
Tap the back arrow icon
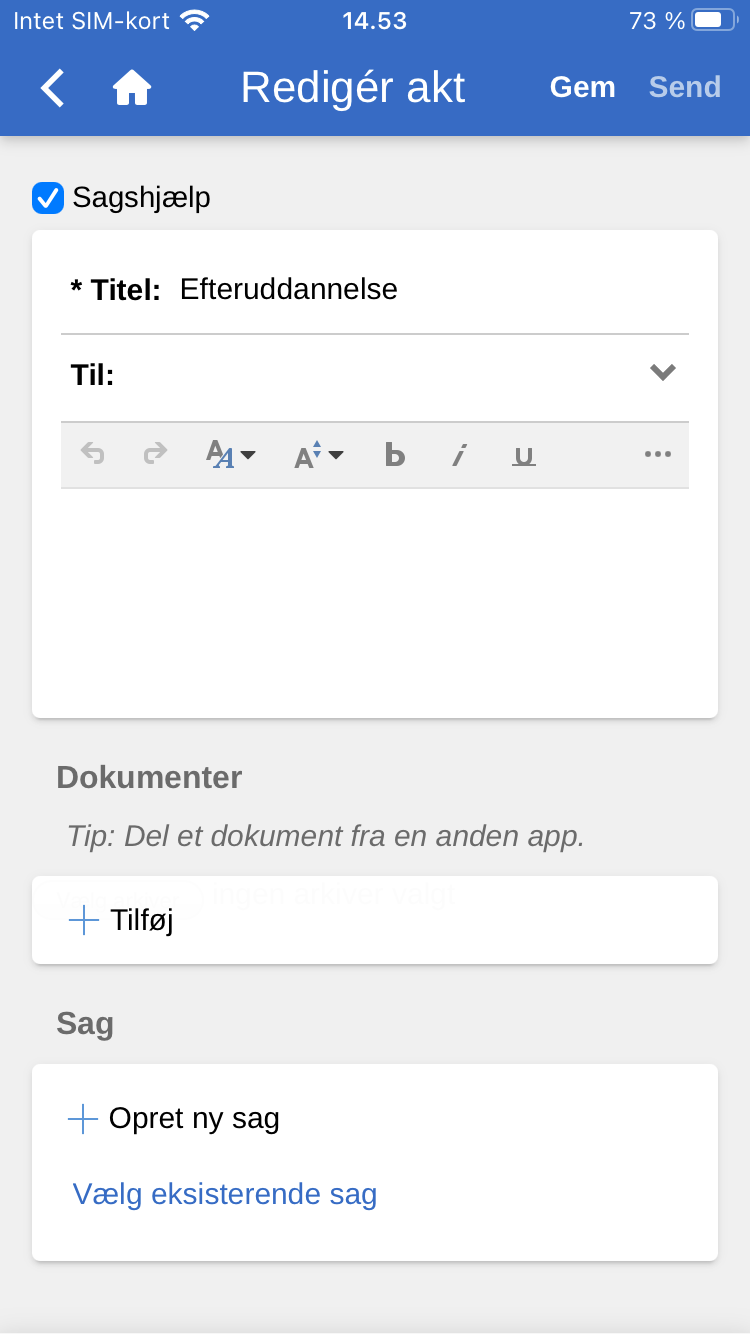click(x=53, y=88)
